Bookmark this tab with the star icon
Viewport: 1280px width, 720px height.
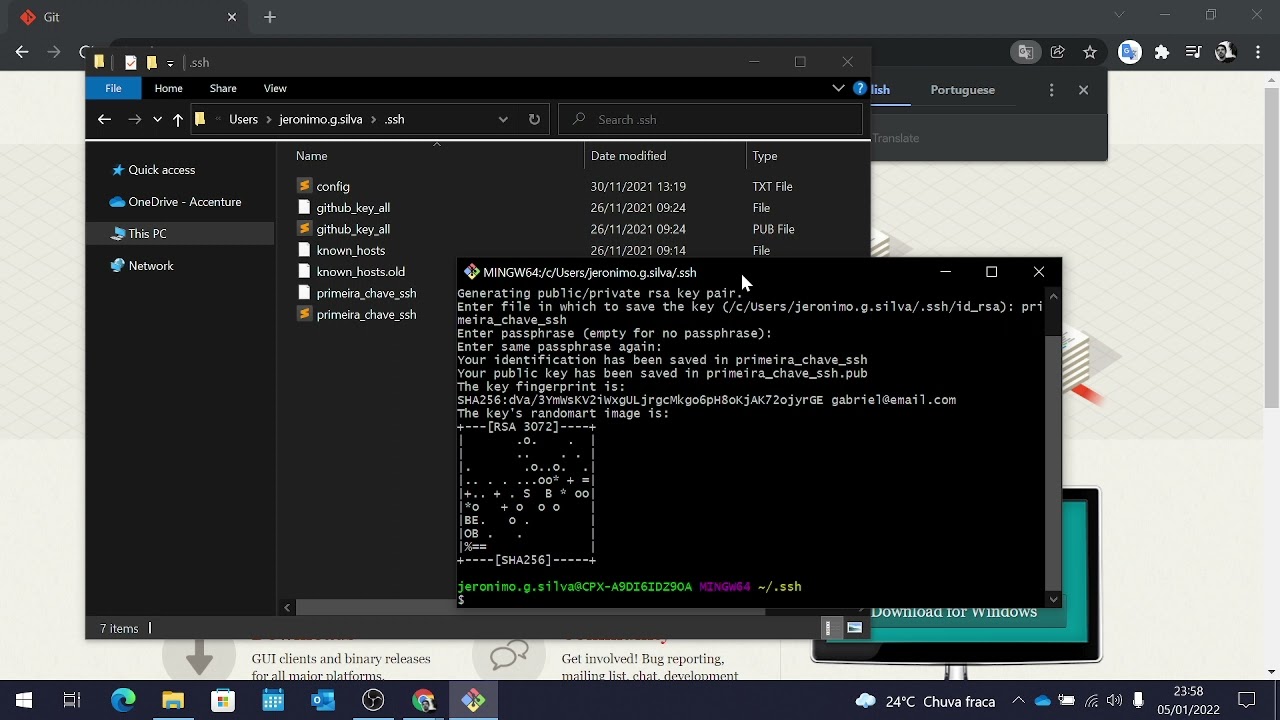(x=1090, y=52)
